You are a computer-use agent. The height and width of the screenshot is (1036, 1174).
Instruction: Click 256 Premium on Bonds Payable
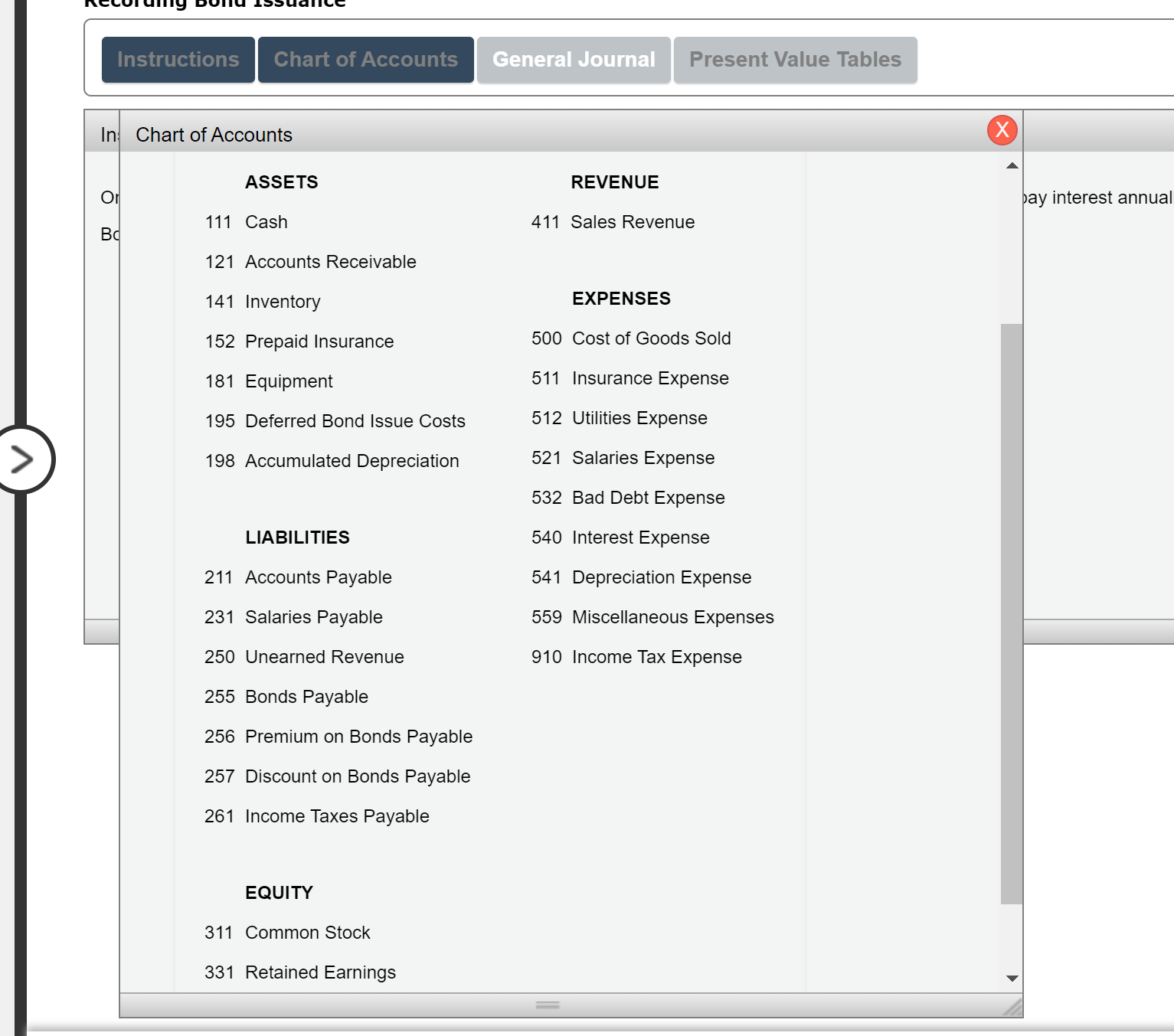point(338,737)
